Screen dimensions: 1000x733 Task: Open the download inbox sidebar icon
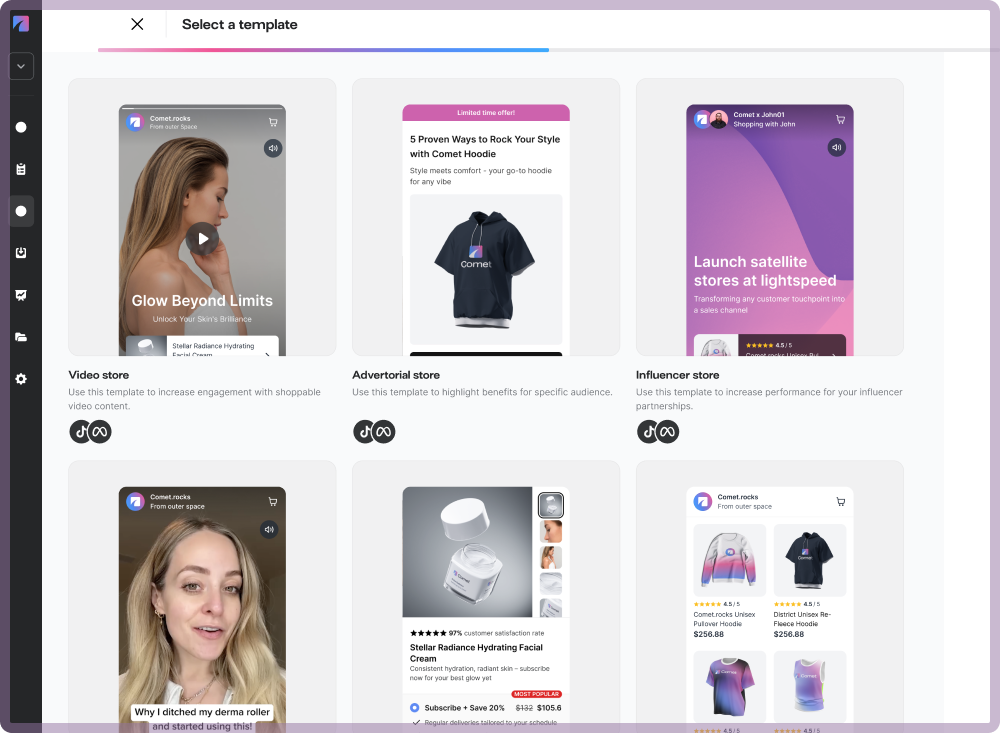[21, 253]
